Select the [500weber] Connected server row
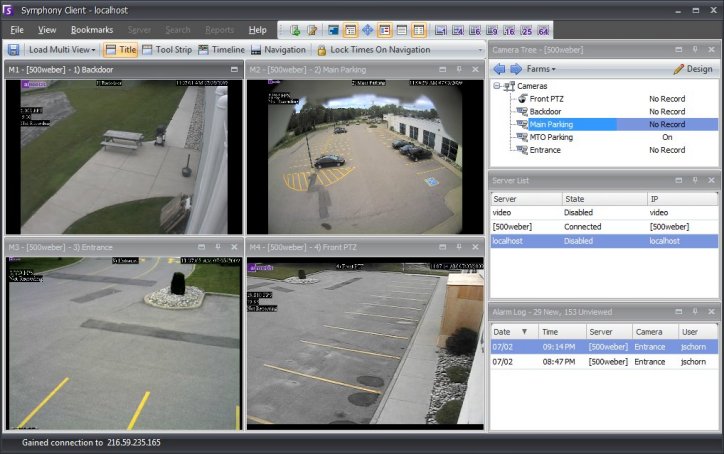This screenshot has height=454, width=724. pyautogui.click(x=604, y=227)
